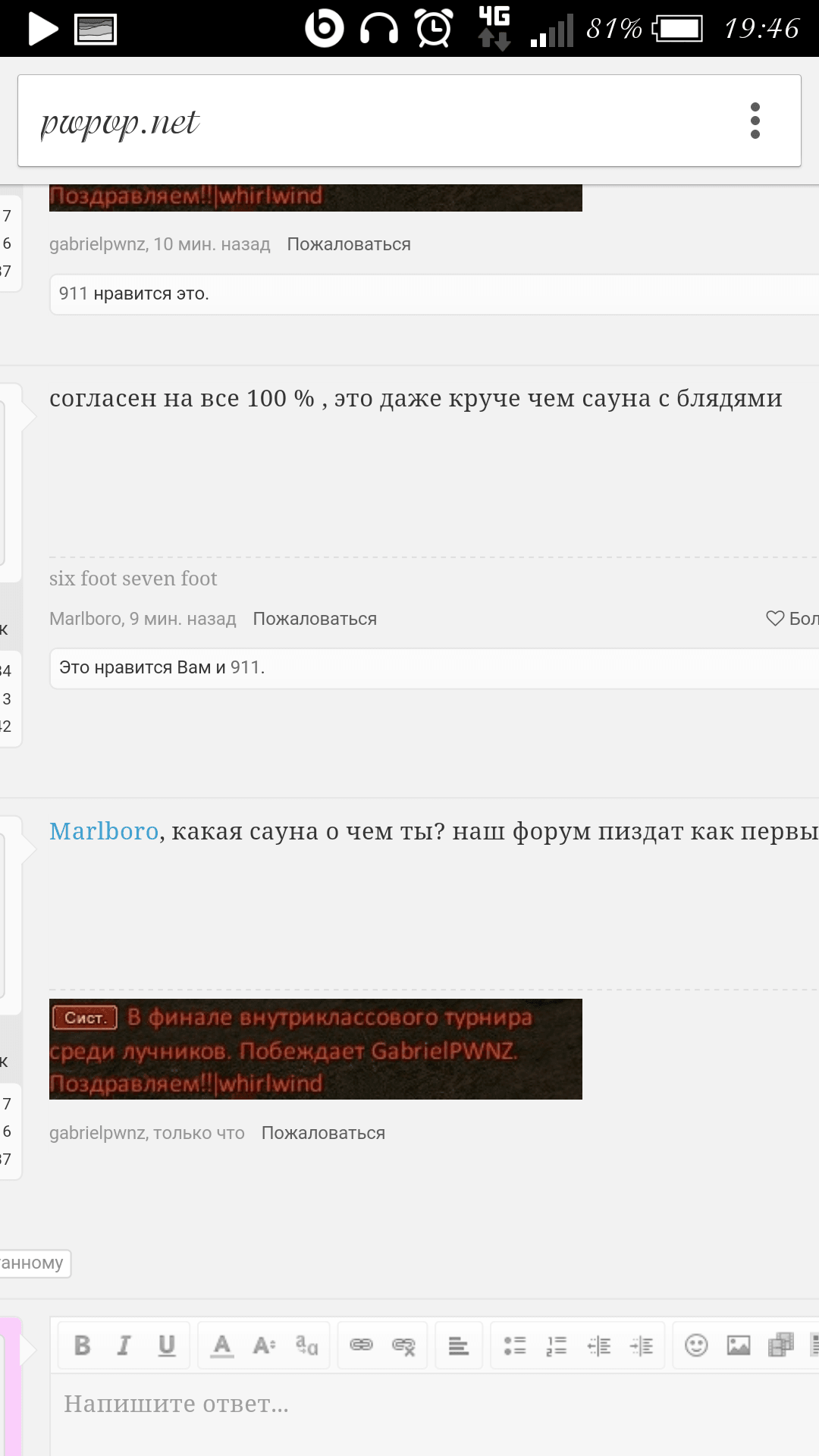The width and height of the screenshot is (819, 1456).
Task: Insert image via editor toolbar
Action: 739,1345
